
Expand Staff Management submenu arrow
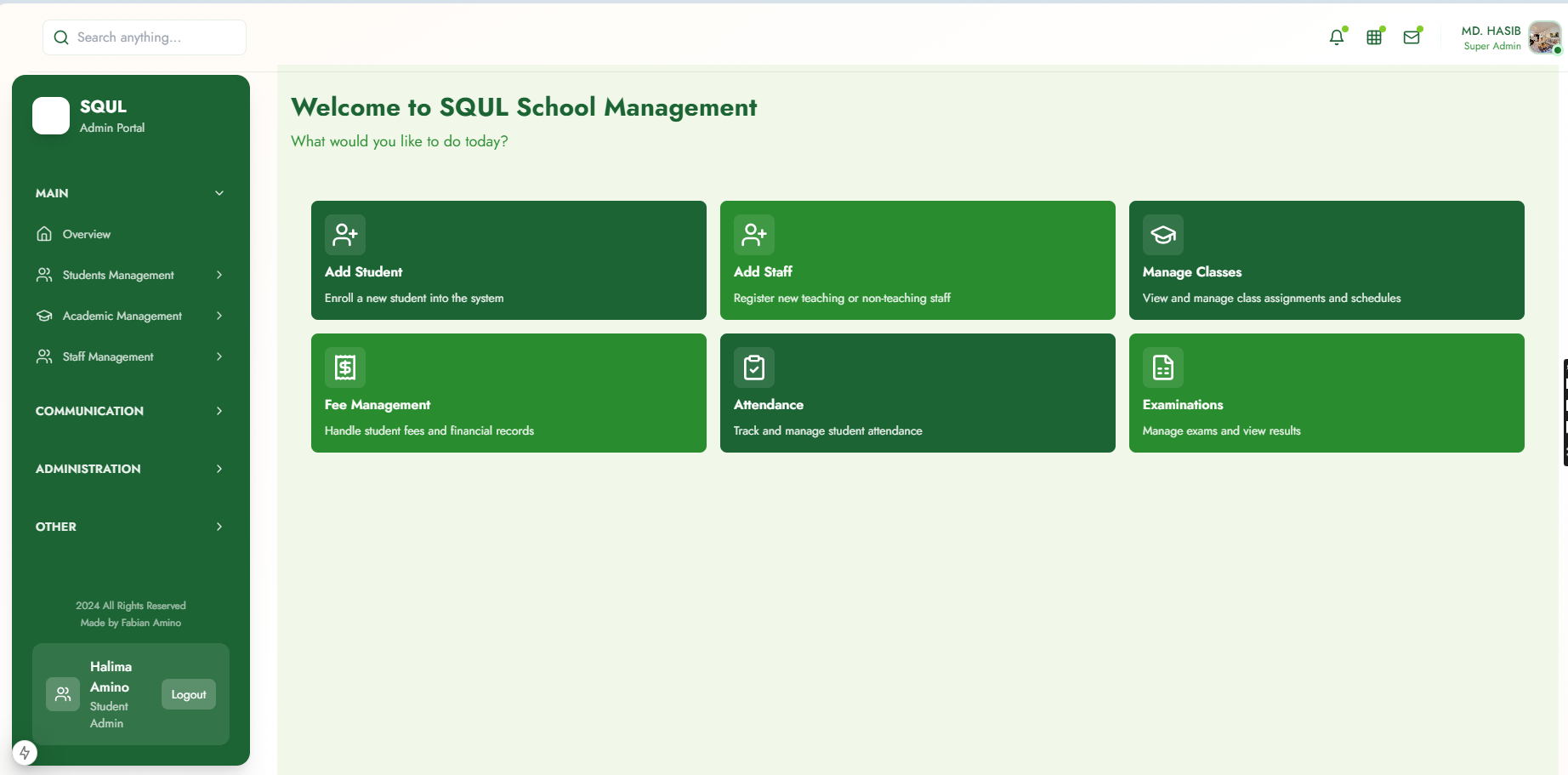(219, 356)
